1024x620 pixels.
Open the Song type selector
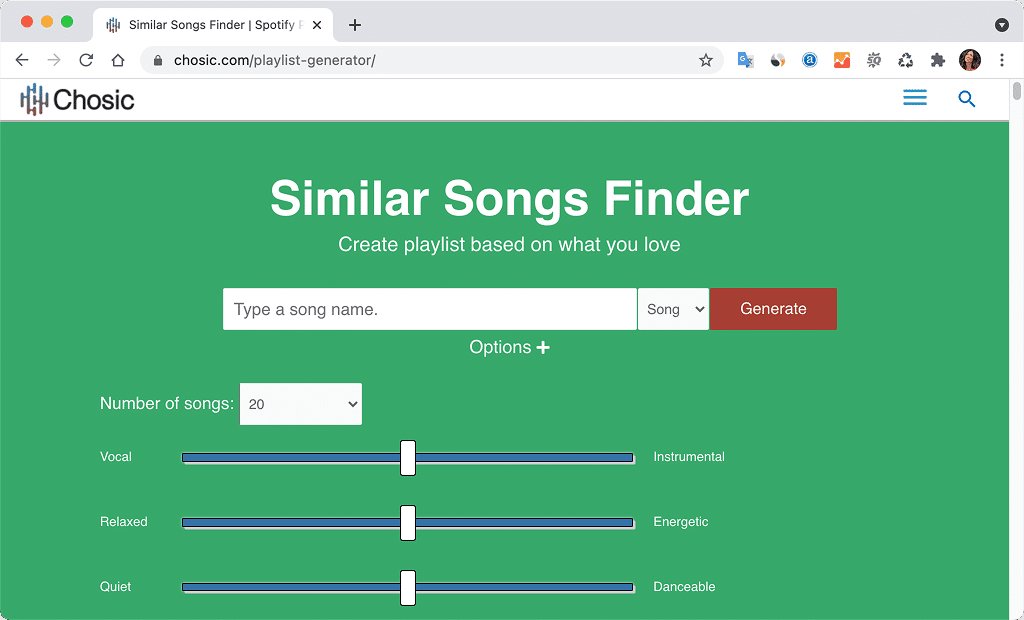[673, 309]
